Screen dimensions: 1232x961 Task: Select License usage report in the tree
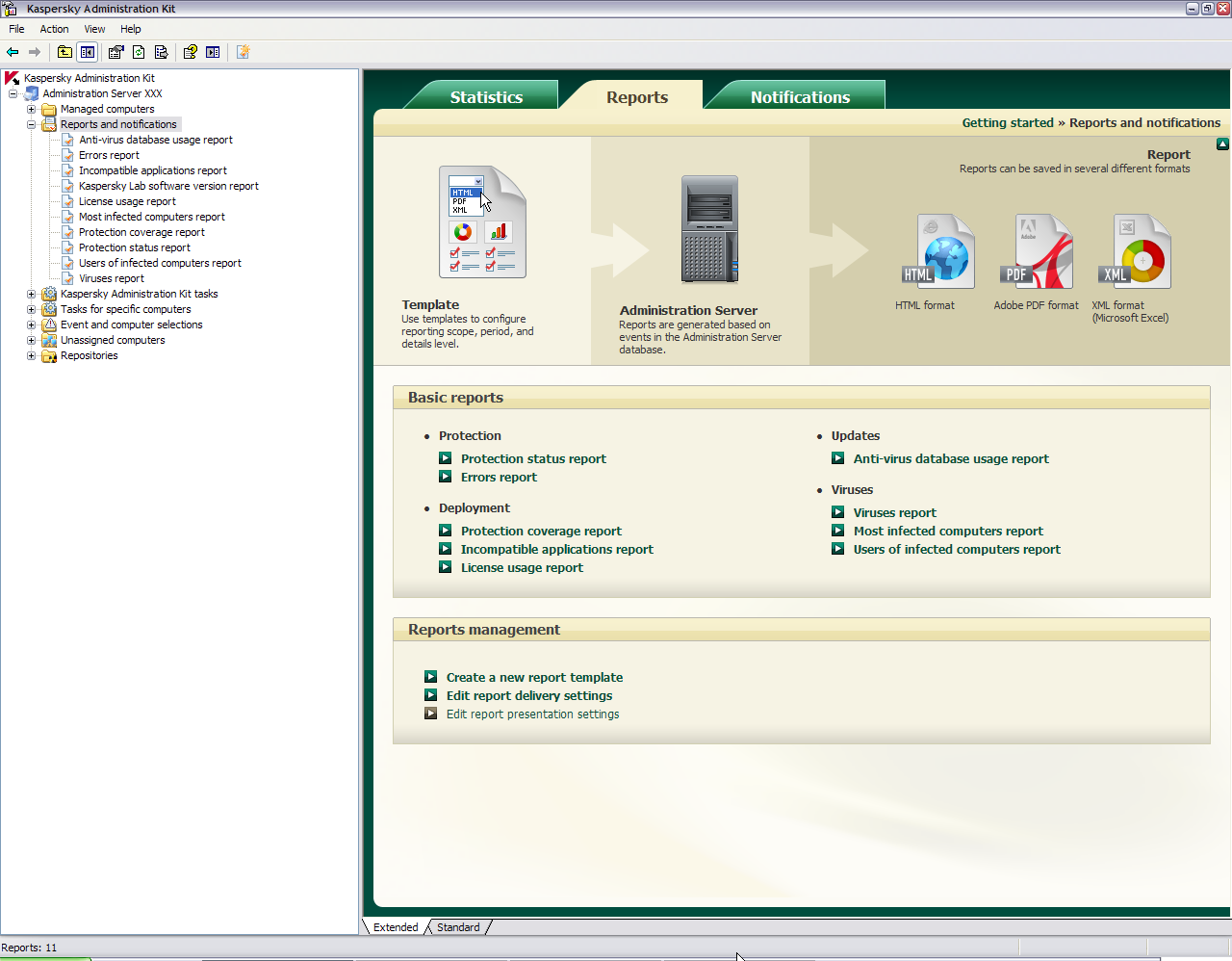127,201
